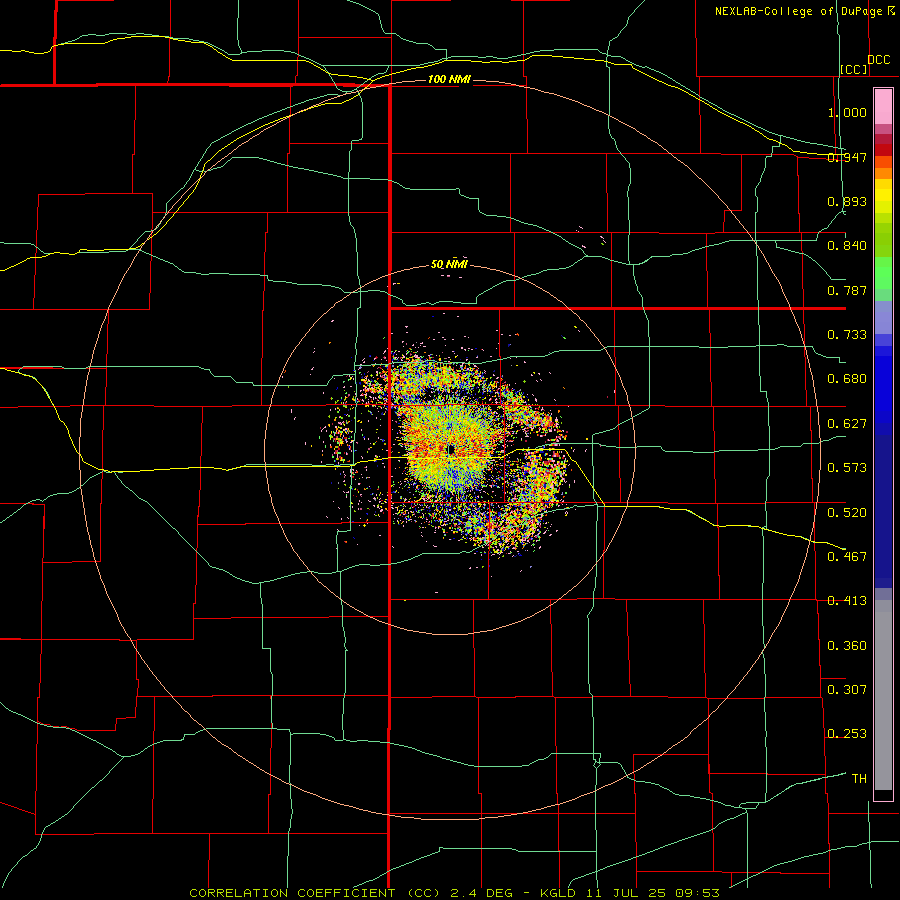Select the 1.000 legend value
900x900 pixels.
point(847,112)
